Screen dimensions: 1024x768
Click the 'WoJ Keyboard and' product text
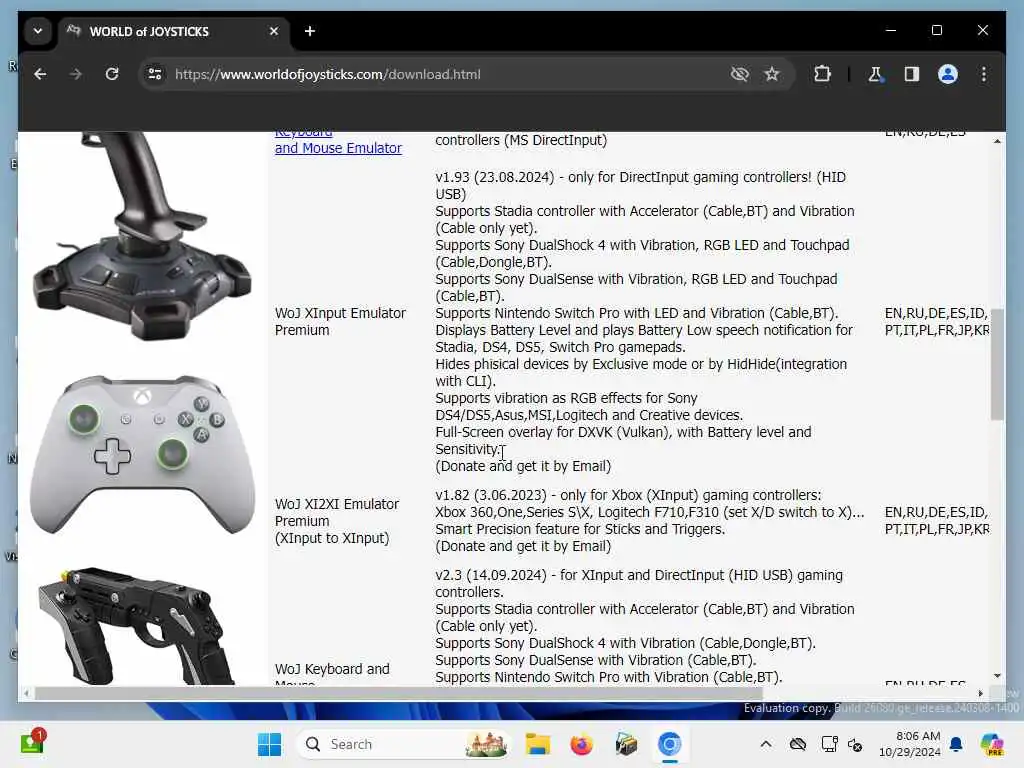[x=332, y=669]
